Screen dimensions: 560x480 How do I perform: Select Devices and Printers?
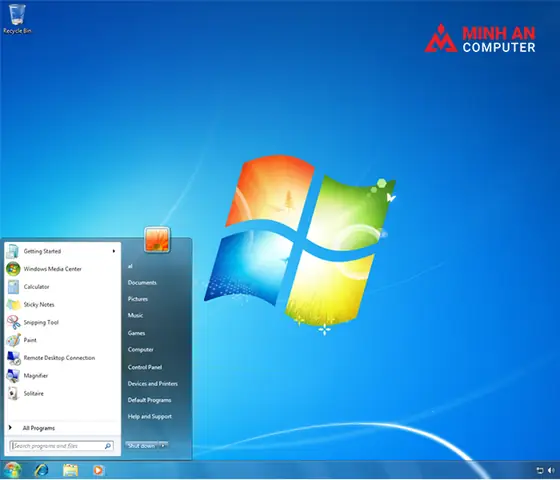coord(152,384)
